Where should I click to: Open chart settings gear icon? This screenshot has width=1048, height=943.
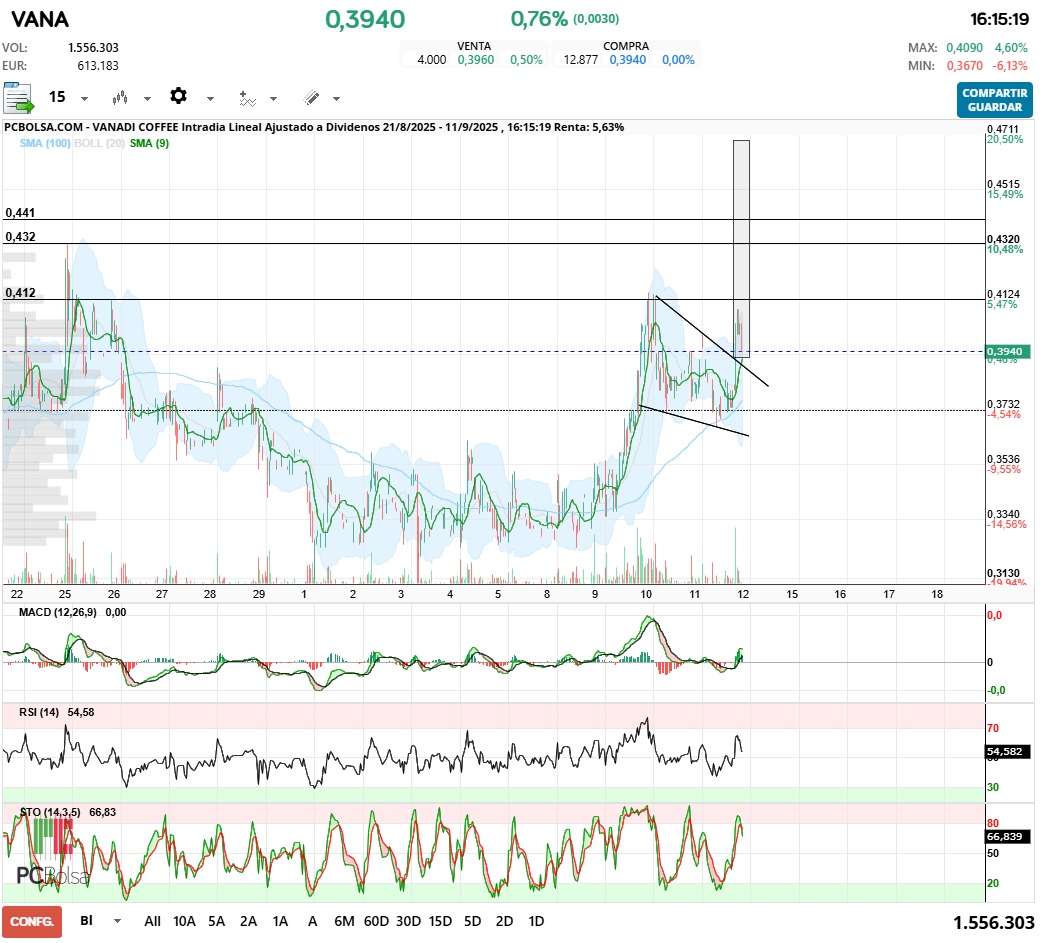point(178,96)
